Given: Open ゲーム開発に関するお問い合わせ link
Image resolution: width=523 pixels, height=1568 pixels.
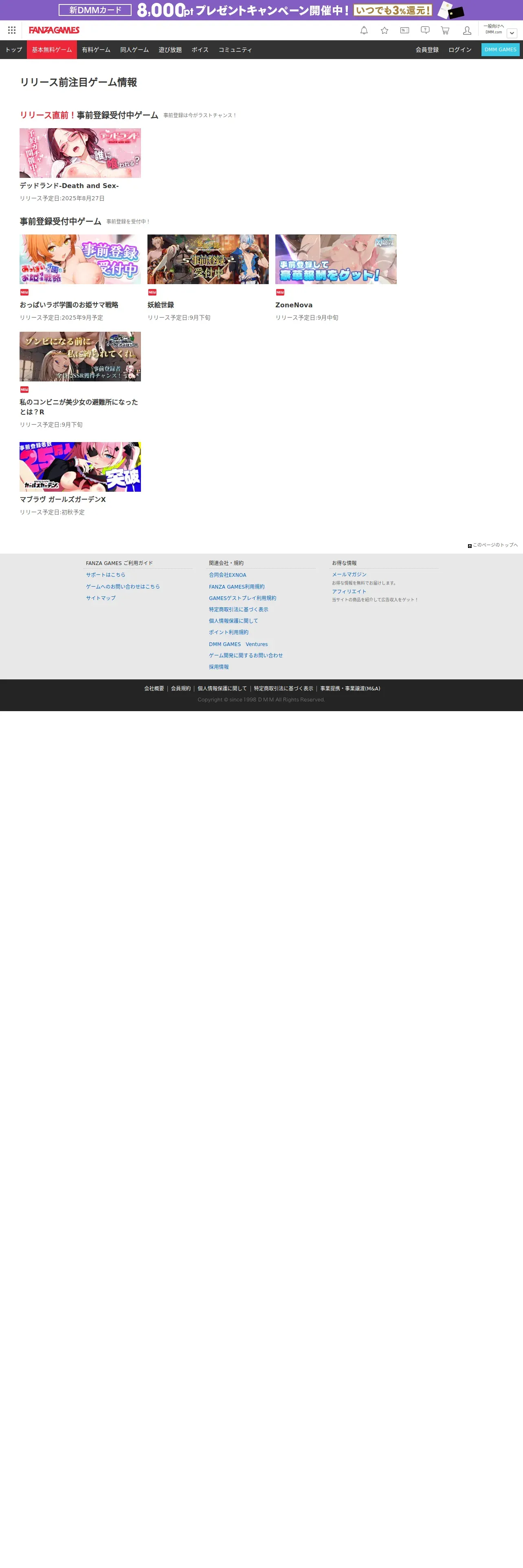Looking at the screenshot, I should coord(246,655).
